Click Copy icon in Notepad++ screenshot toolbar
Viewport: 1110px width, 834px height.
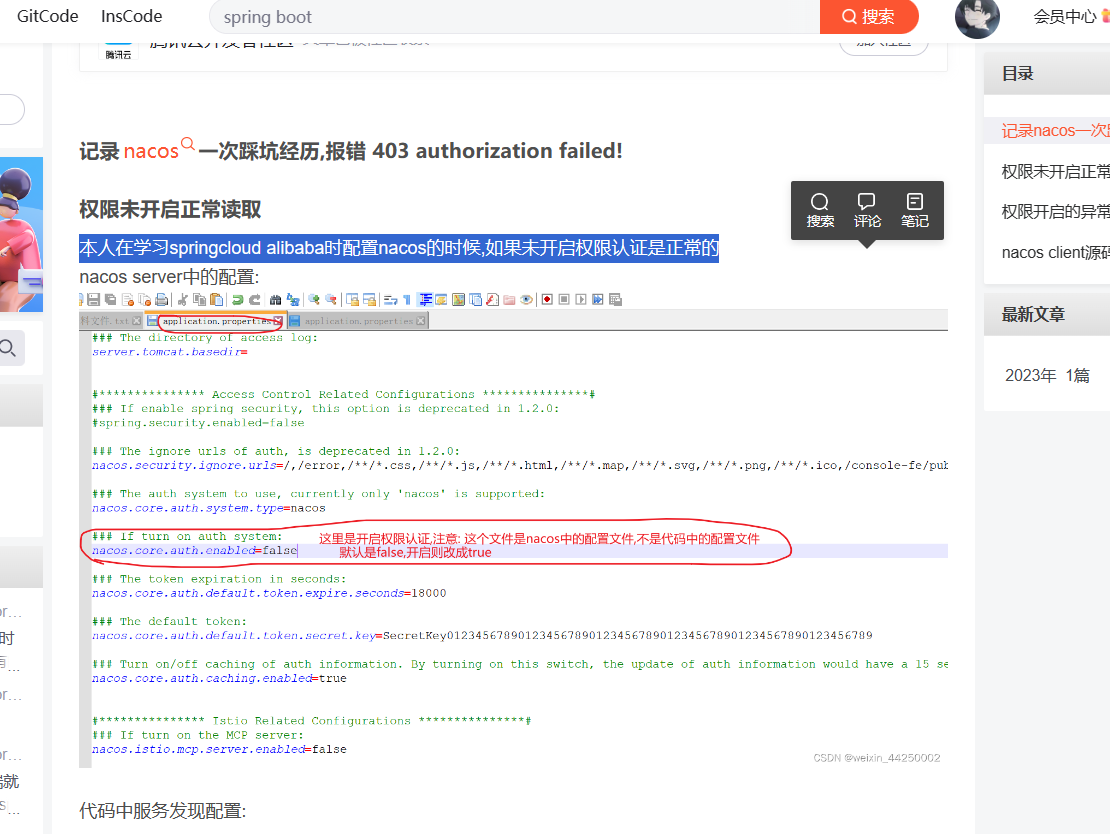point(200,299)
